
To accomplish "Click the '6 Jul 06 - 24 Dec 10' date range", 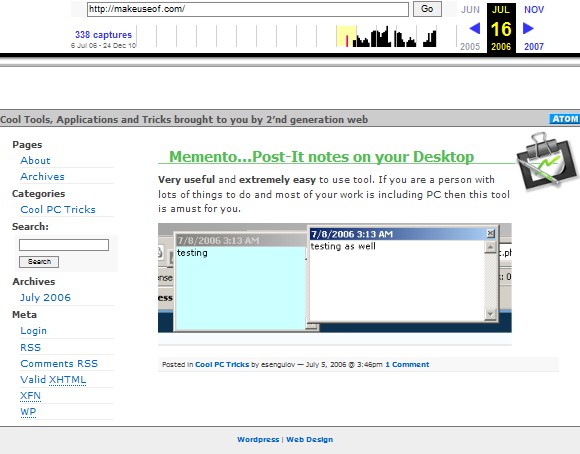I will tap(103, 46).
